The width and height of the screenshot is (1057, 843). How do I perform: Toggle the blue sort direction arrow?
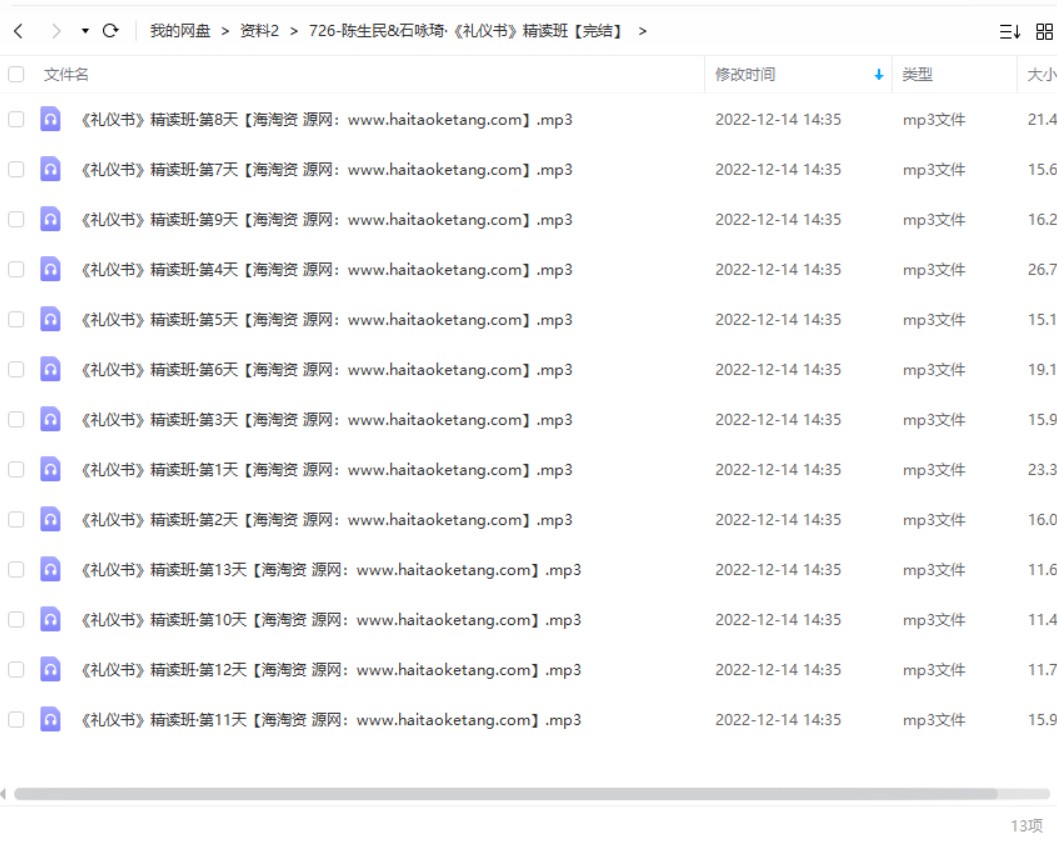tap(878, 74)
